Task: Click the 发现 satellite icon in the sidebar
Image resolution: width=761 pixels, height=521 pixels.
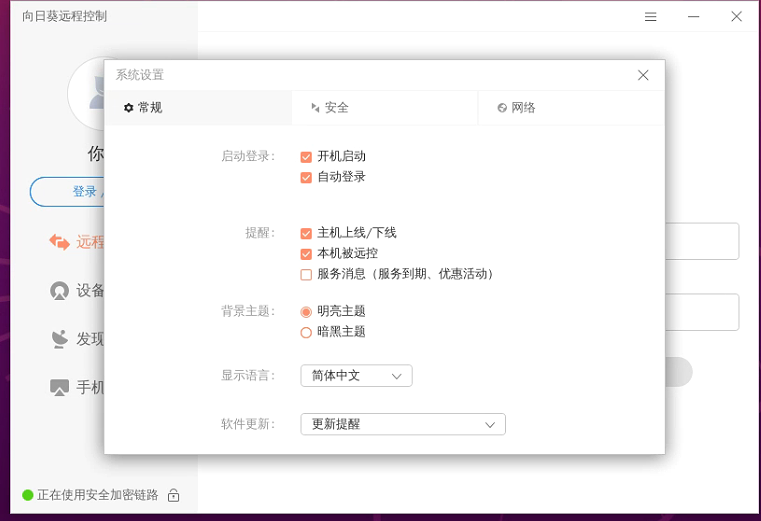Action: click(60, 339)
